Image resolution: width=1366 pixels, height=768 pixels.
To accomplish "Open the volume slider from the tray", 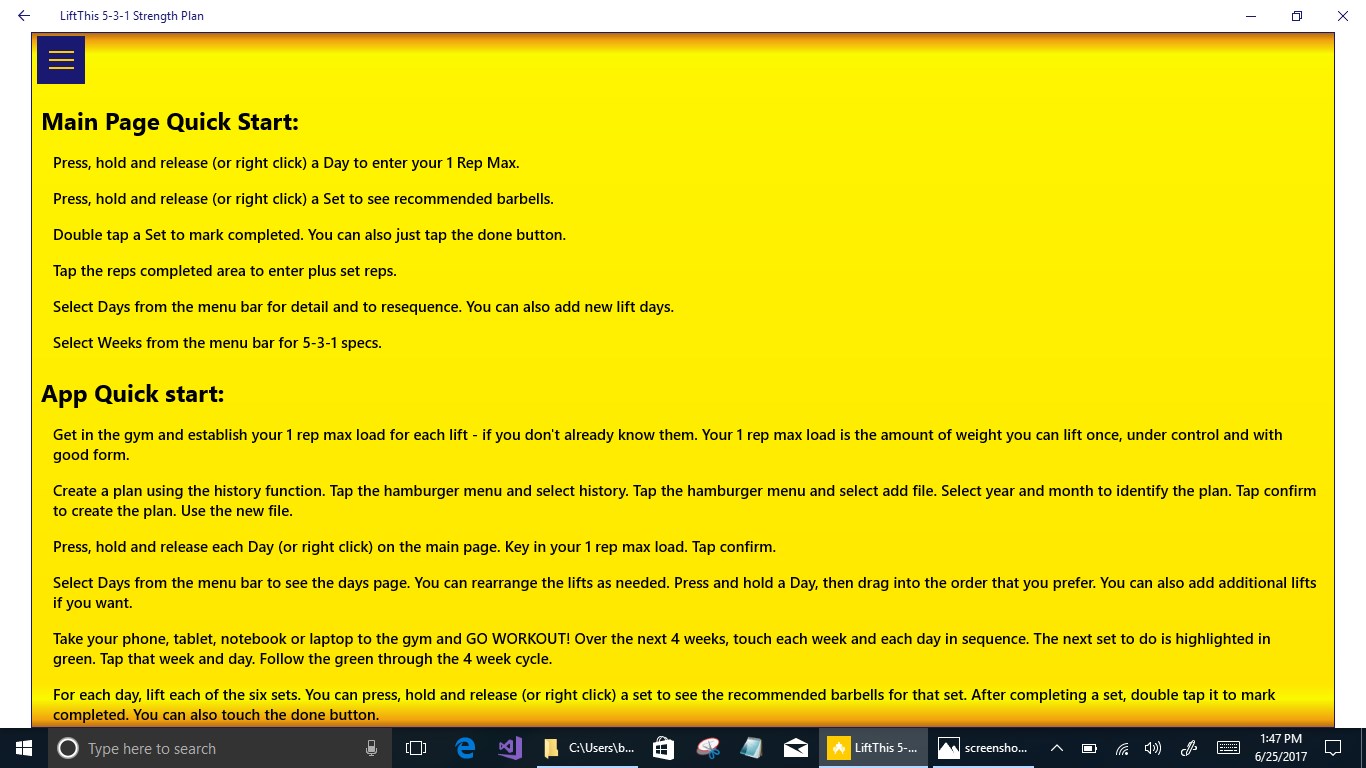I will [x=1153, y=748].
